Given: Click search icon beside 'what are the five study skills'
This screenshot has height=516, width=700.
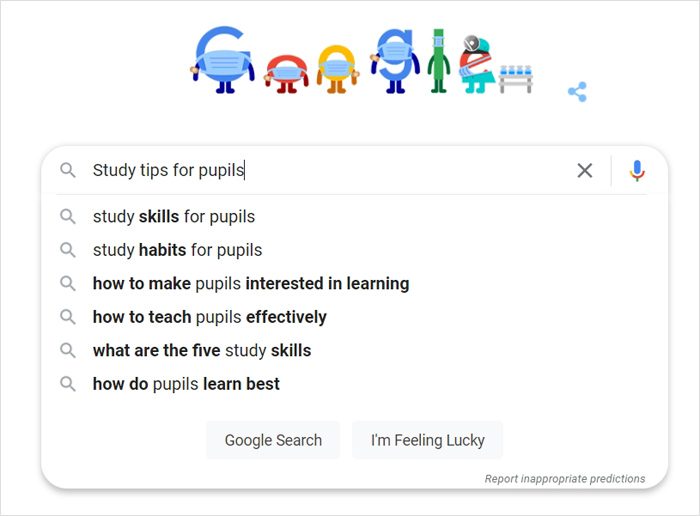Looking at the screenshot, I should coord(68,351).
